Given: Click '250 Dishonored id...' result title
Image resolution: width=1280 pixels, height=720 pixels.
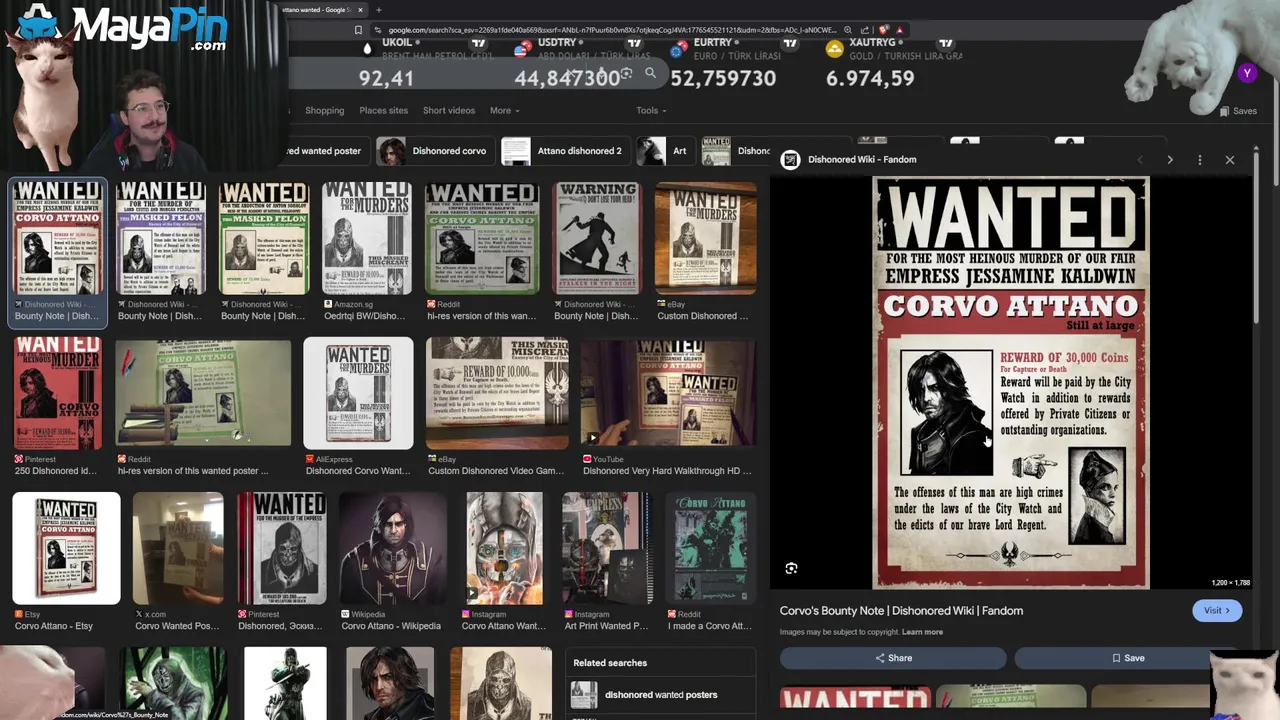Looking at the screenshot, I should [x=56, y=471].
